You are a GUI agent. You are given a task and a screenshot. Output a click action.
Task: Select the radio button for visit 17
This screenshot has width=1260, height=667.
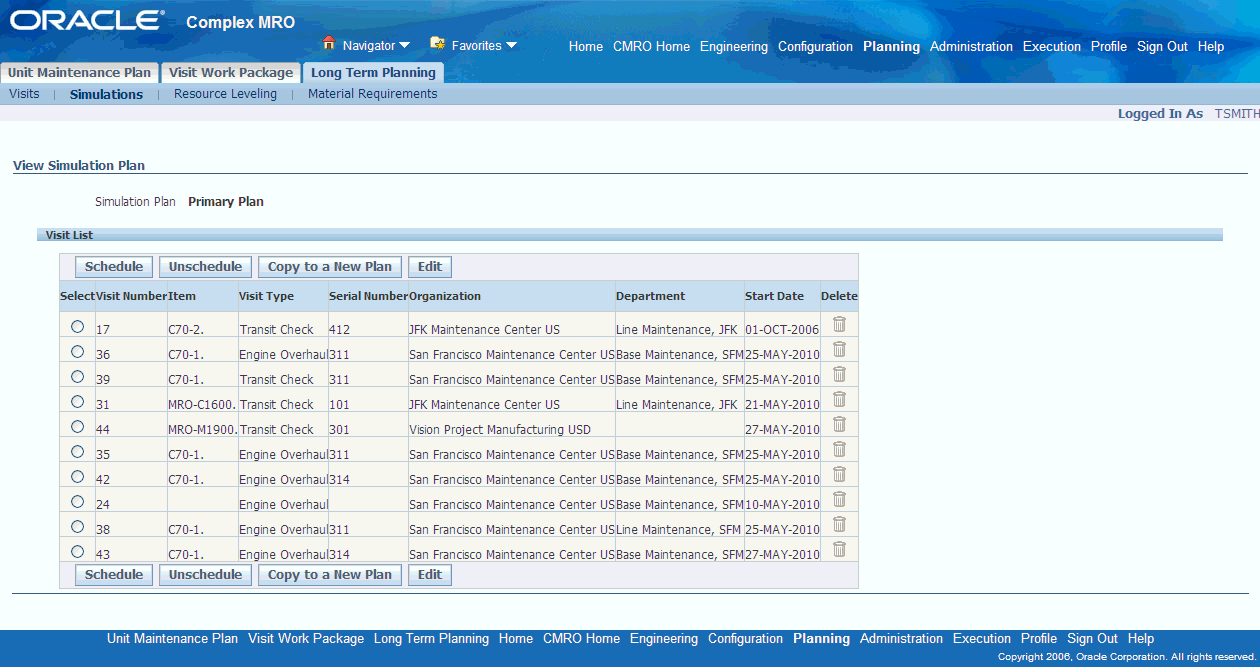pyautogui.click(x=77, y=327)
